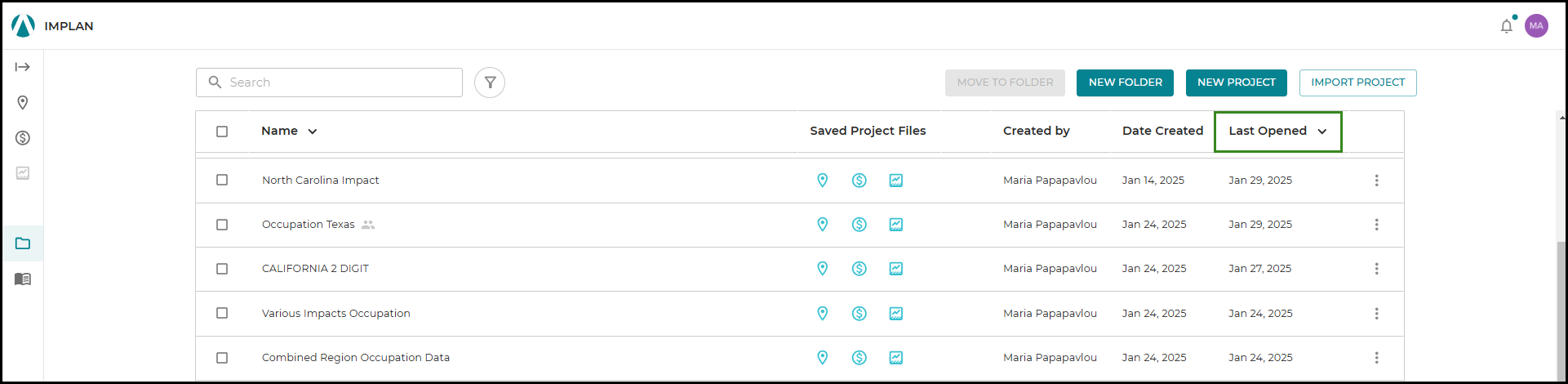Open the MA user avatar menu
The width and height of the screenshot is (1568, 384).
1536,26
